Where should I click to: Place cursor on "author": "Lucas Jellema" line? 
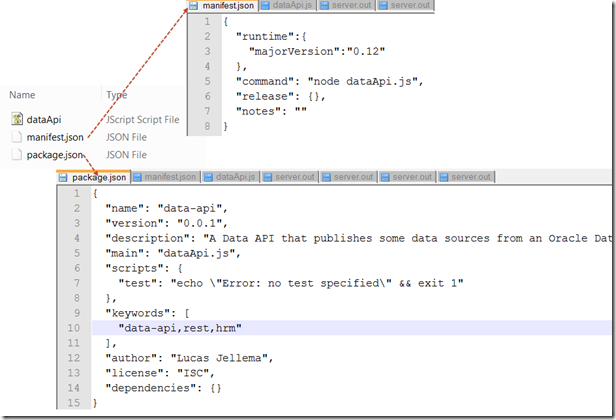click(189, 358)
